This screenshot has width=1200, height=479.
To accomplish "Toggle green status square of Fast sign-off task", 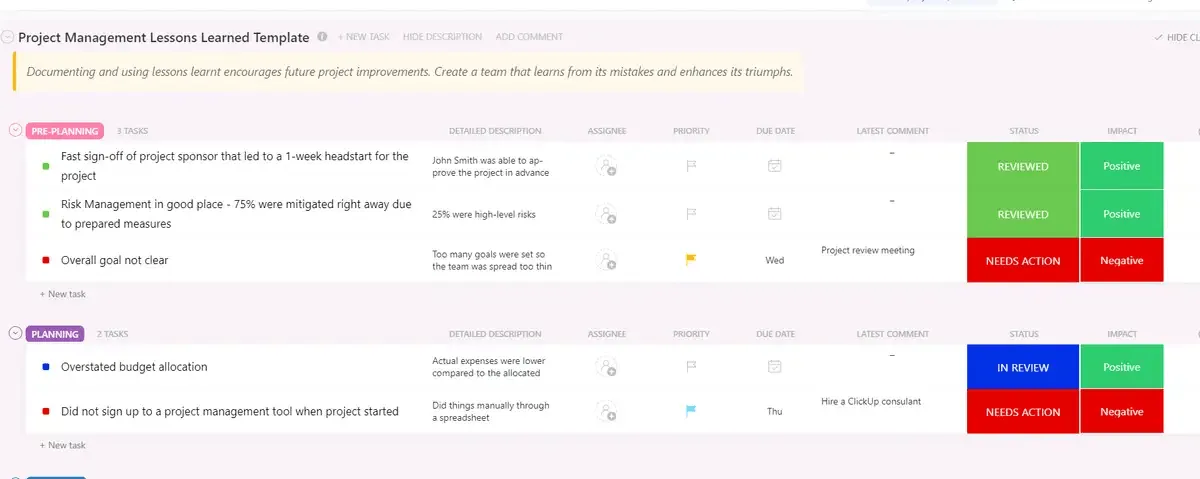I will (x=46, y=166).
